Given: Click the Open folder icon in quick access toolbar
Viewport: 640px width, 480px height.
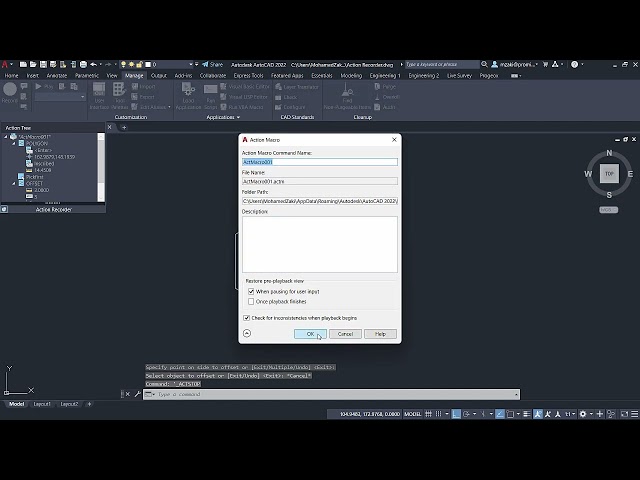Looking at the screenshot, I should click(x=33, y=64).
